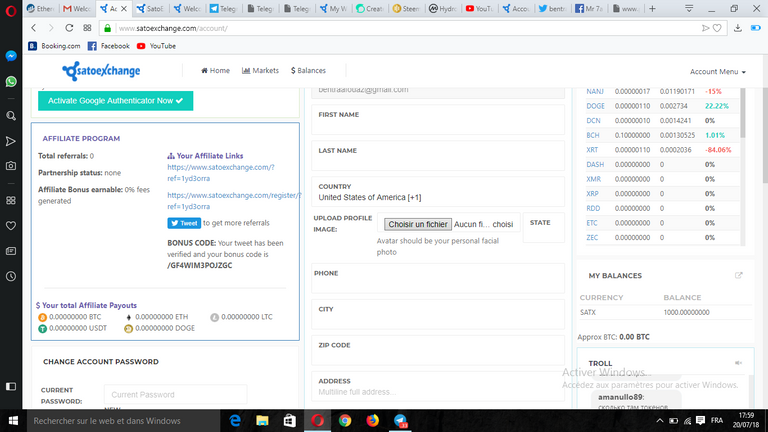This screenshot has height=432, width=768.
Task: Open the tab list menu icon
Action: tap(689, 8)
